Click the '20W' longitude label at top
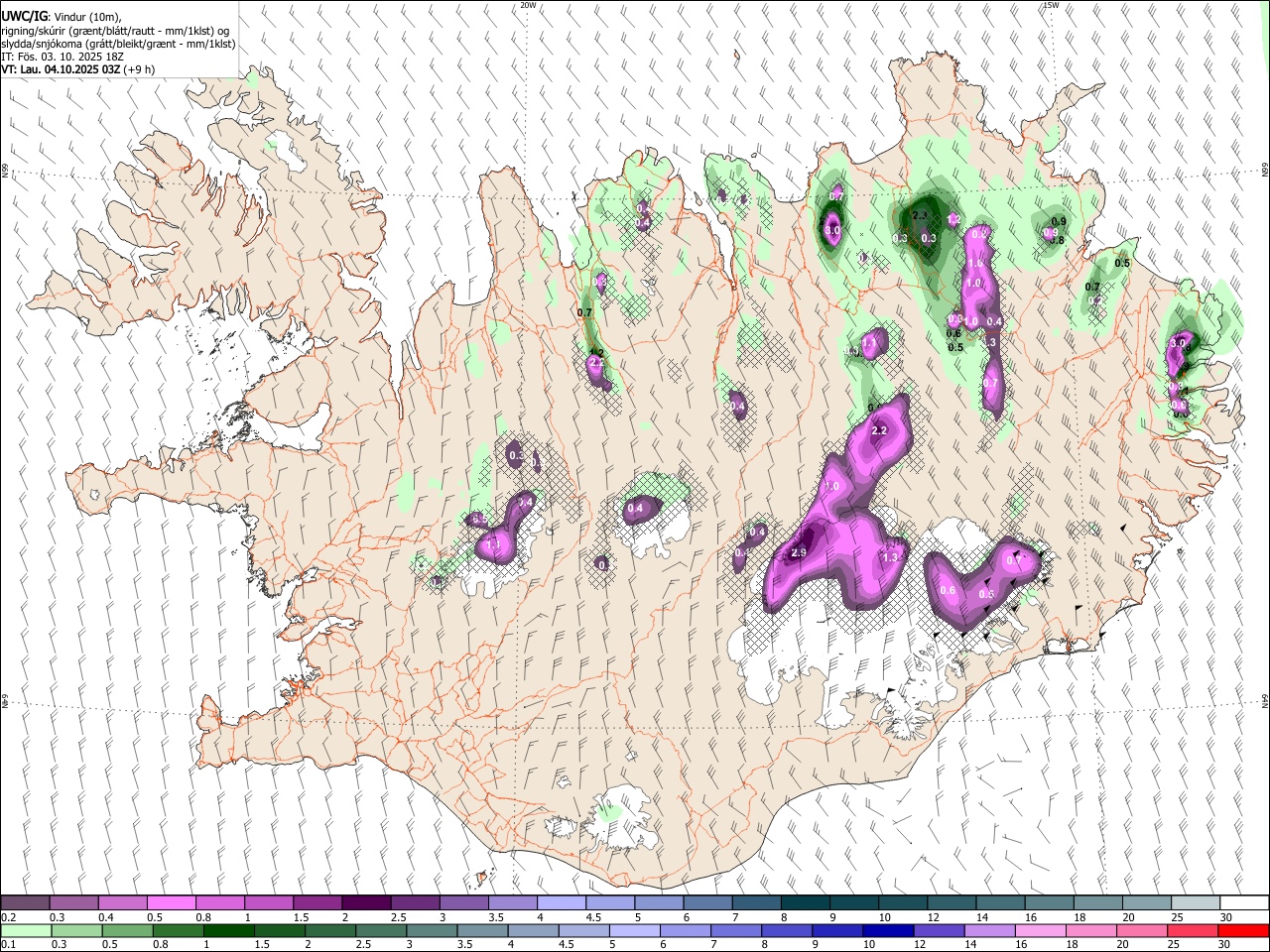 [x=528, y=5]
